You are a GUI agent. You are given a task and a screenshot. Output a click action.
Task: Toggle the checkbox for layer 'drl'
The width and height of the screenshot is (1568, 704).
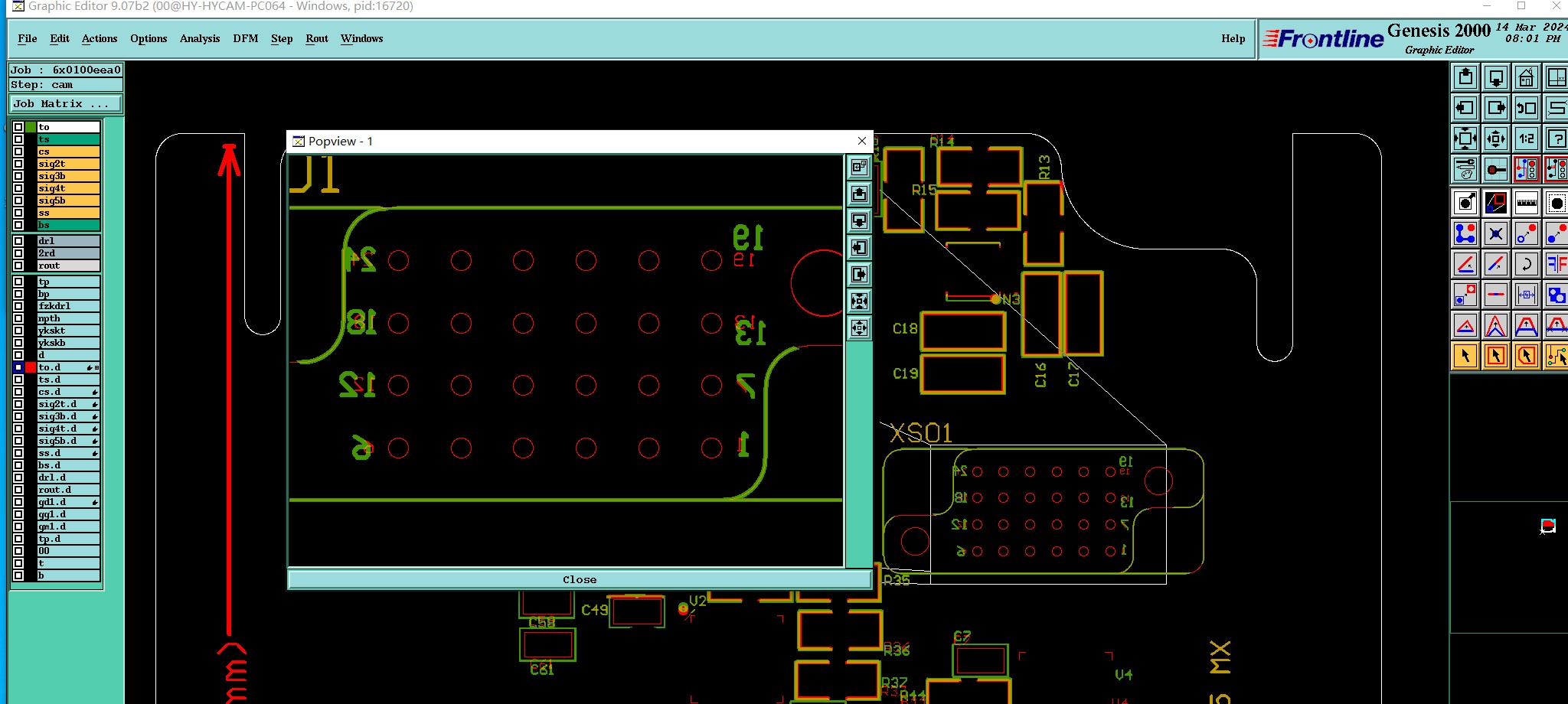click(18, 241)
